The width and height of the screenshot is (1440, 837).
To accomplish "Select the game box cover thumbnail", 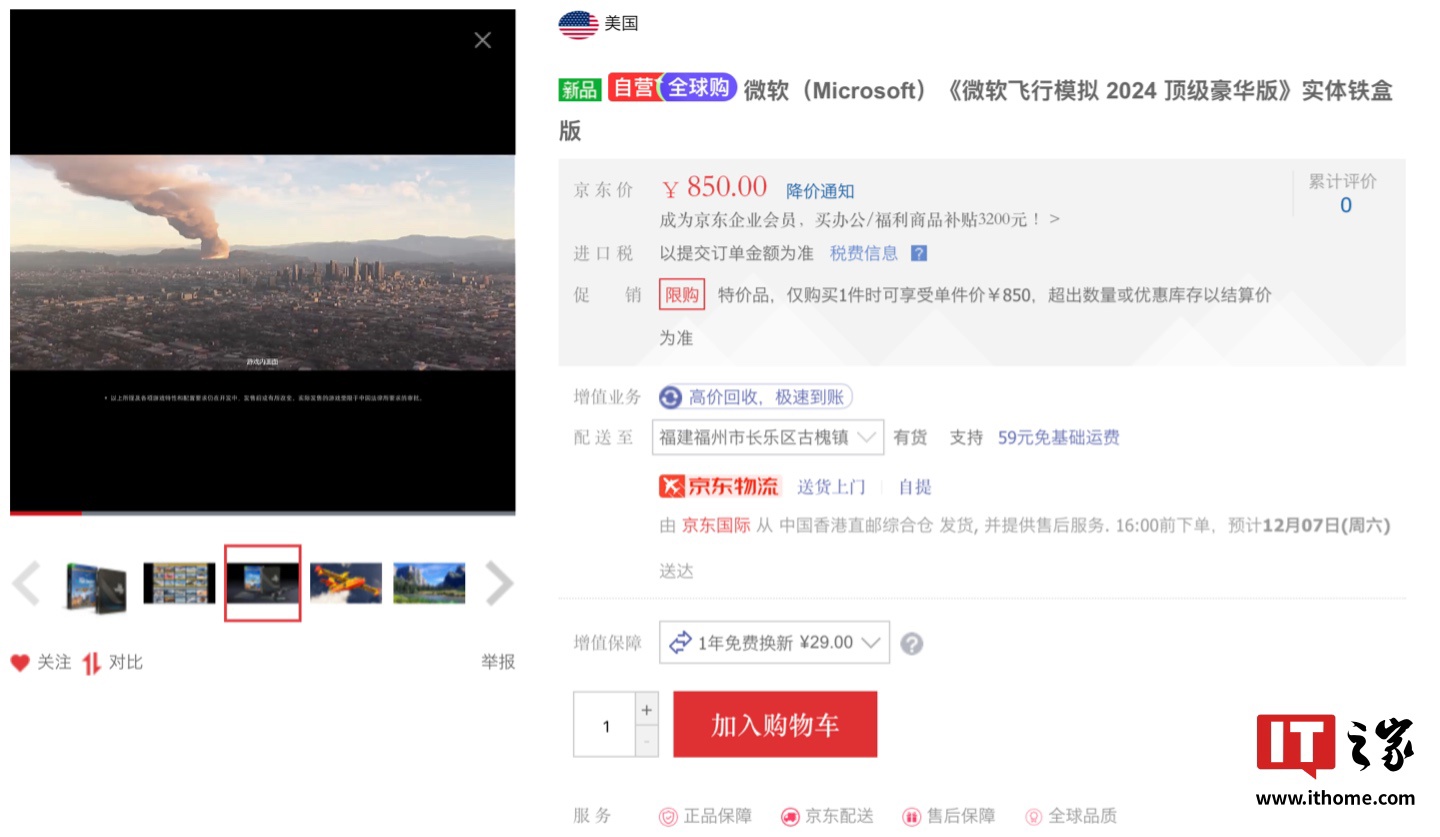I will click(96, 584).
